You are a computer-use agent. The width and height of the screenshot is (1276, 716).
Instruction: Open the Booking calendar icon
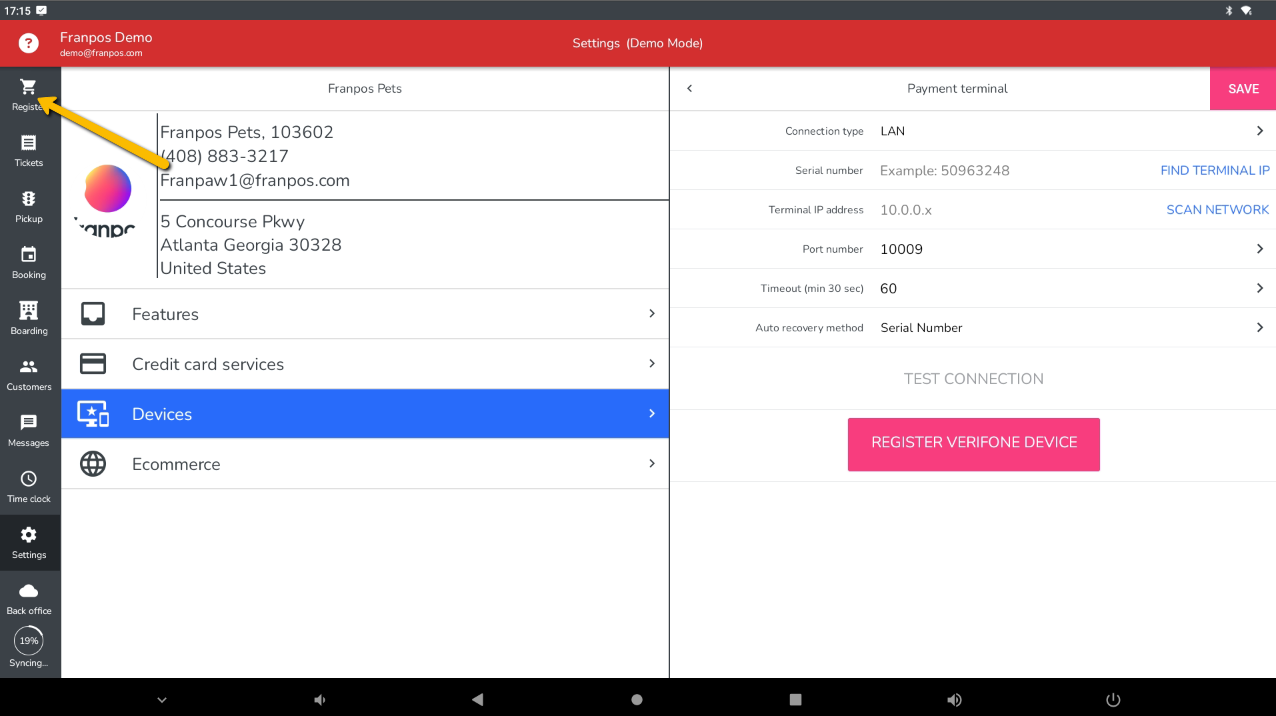click(28, 256)
